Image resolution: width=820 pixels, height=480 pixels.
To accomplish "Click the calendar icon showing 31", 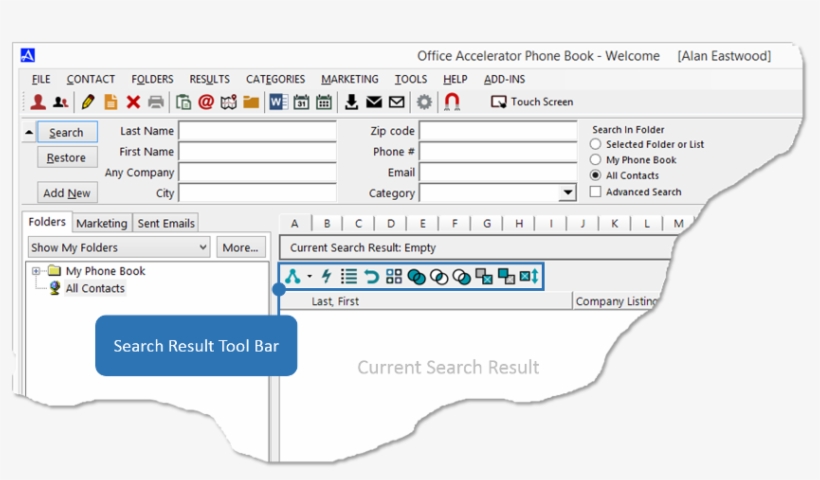I will (301, 102).
